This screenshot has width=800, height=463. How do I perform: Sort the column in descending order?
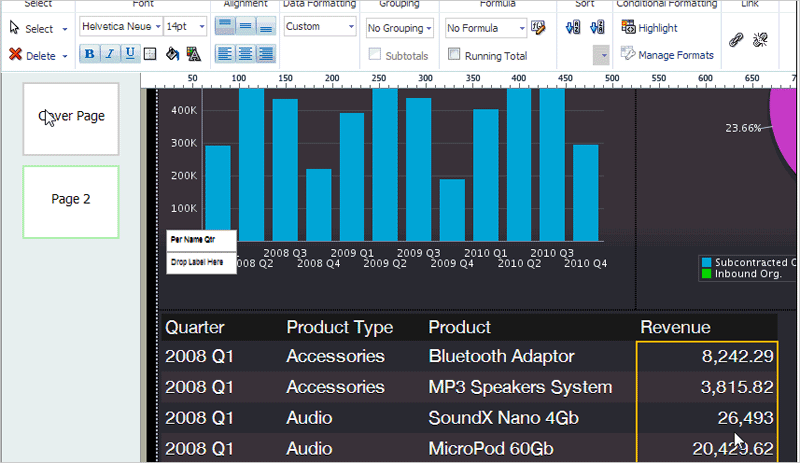[600, 29]
